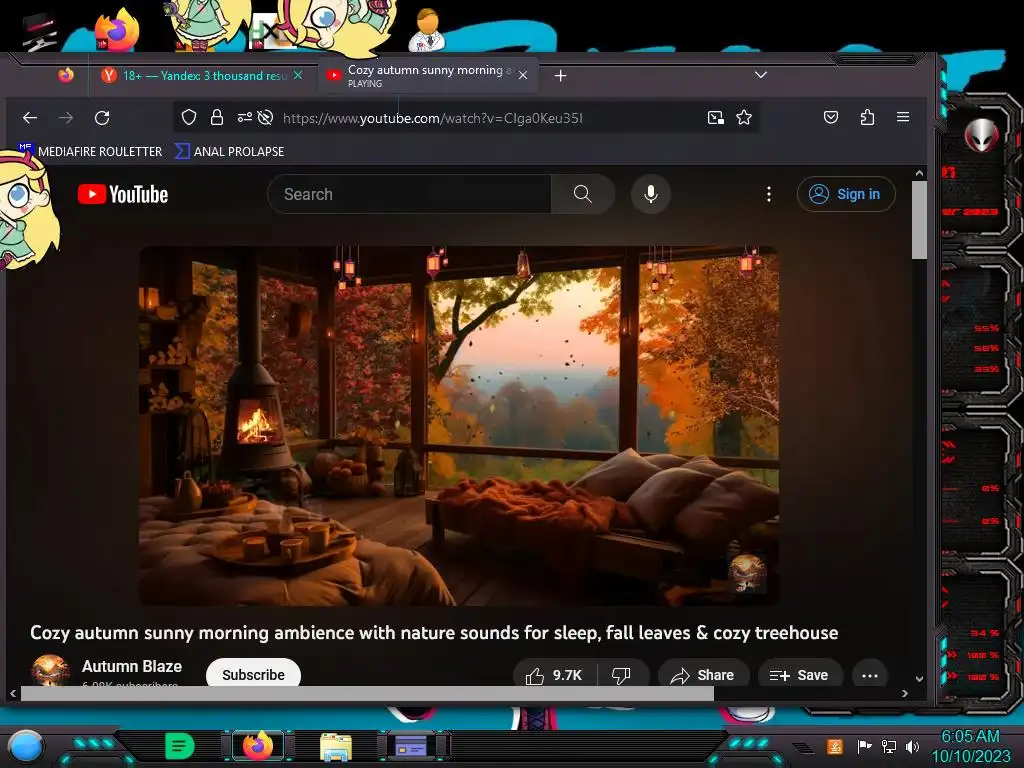Viewport: 1024px width, 768px height.
Task: Open a new tab with plus button
Action: 560,76
